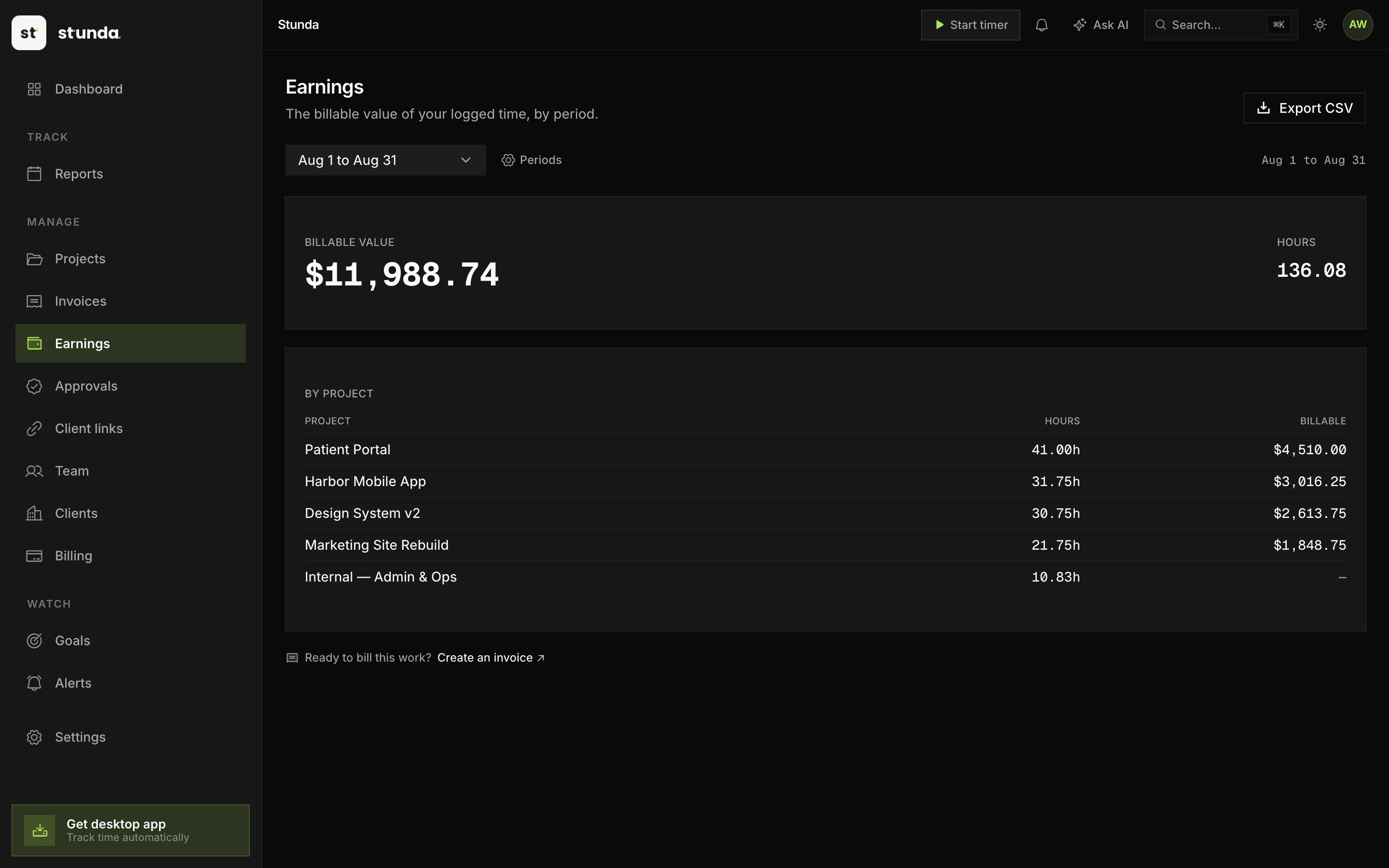
Task: Open the Alerts bell icon in sidebar
Action: (x=34, y=683)
